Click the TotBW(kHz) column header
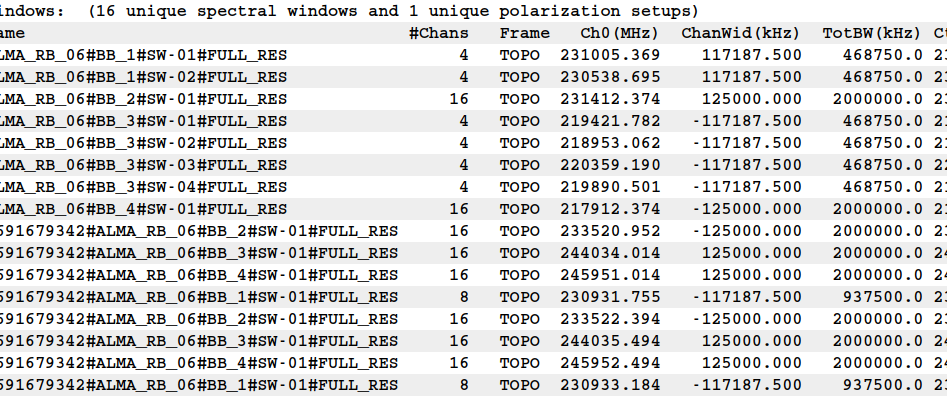This screenshot has width=947, height=396. [872, 33]
